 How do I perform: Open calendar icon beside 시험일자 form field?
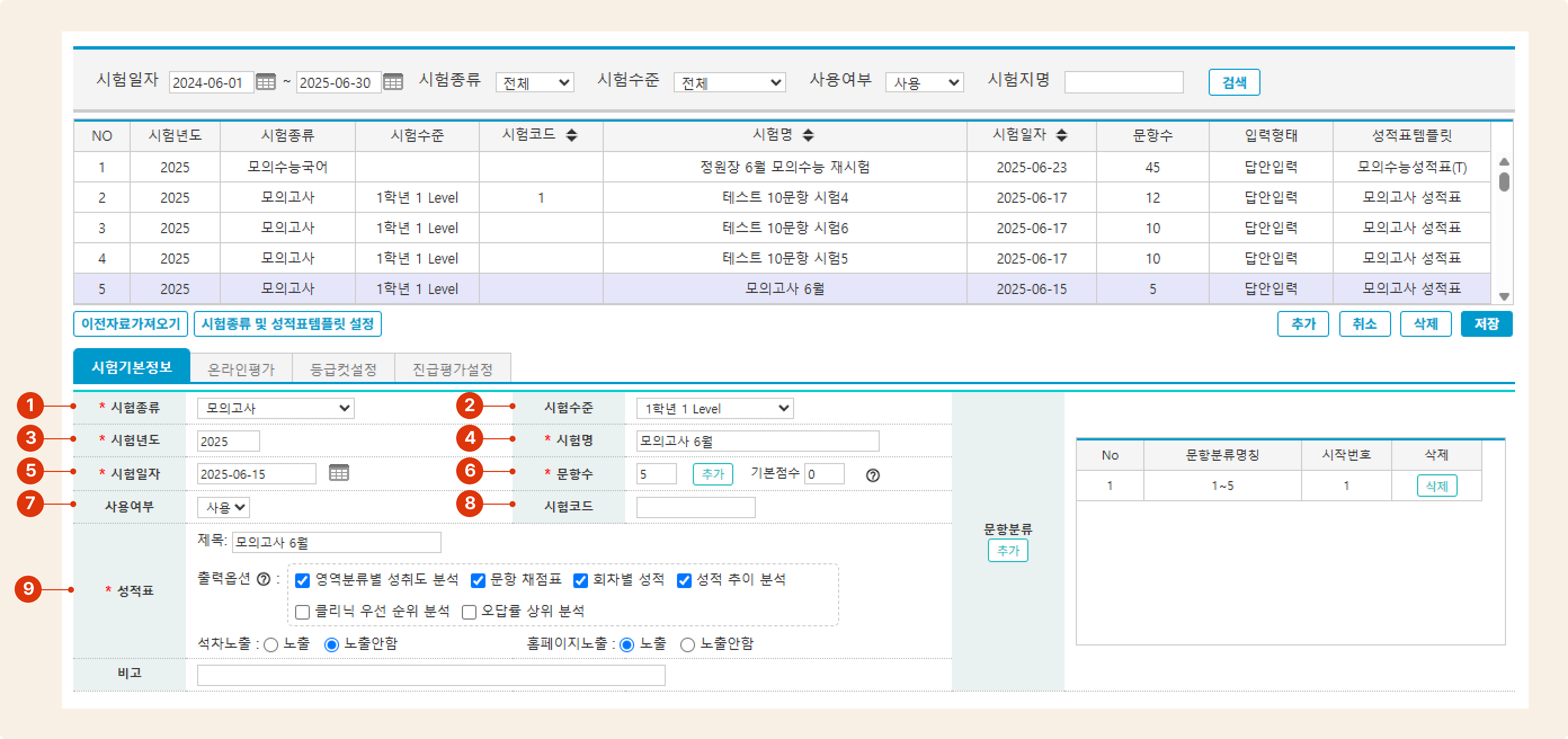coord(338,473)
